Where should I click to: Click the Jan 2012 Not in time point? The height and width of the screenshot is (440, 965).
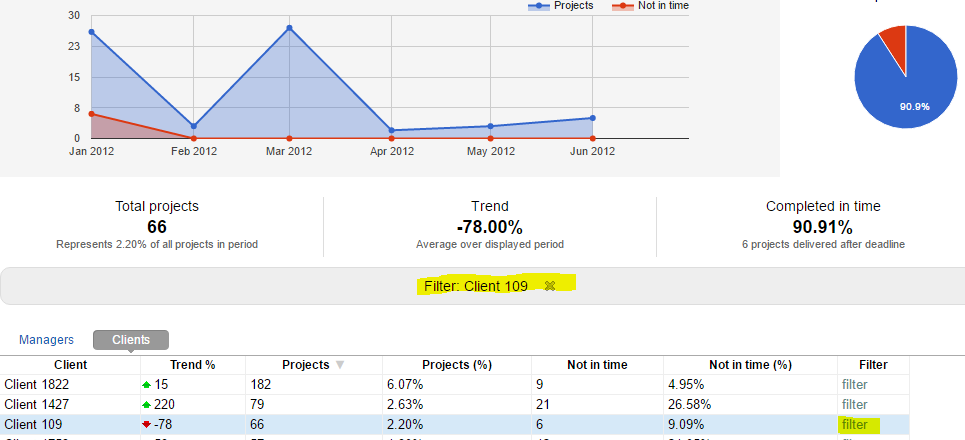[x=91, y=114]
